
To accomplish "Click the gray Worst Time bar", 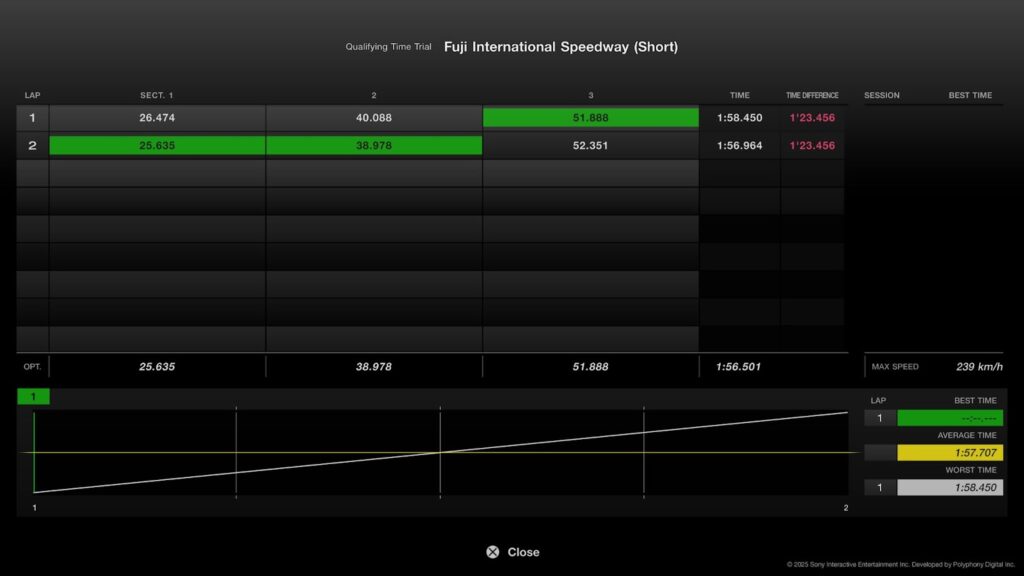I will [949, 488].
